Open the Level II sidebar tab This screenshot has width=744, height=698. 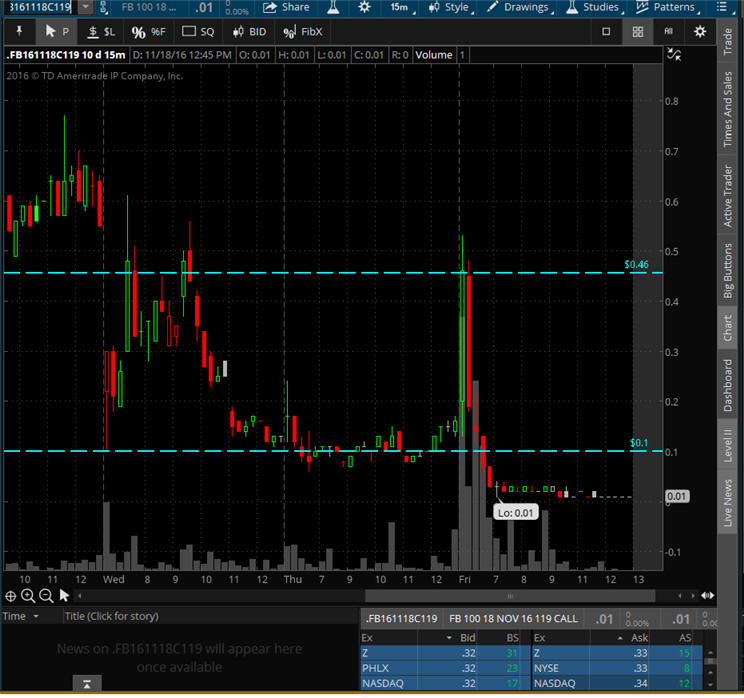[x=728, y=445]
